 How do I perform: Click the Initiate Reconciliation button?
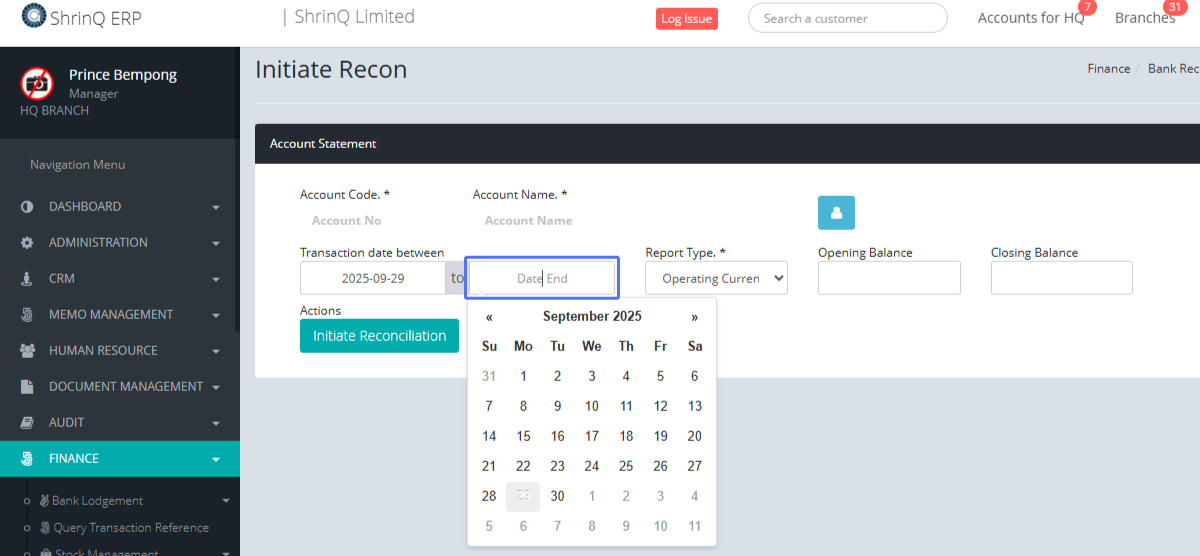[379, 336]
